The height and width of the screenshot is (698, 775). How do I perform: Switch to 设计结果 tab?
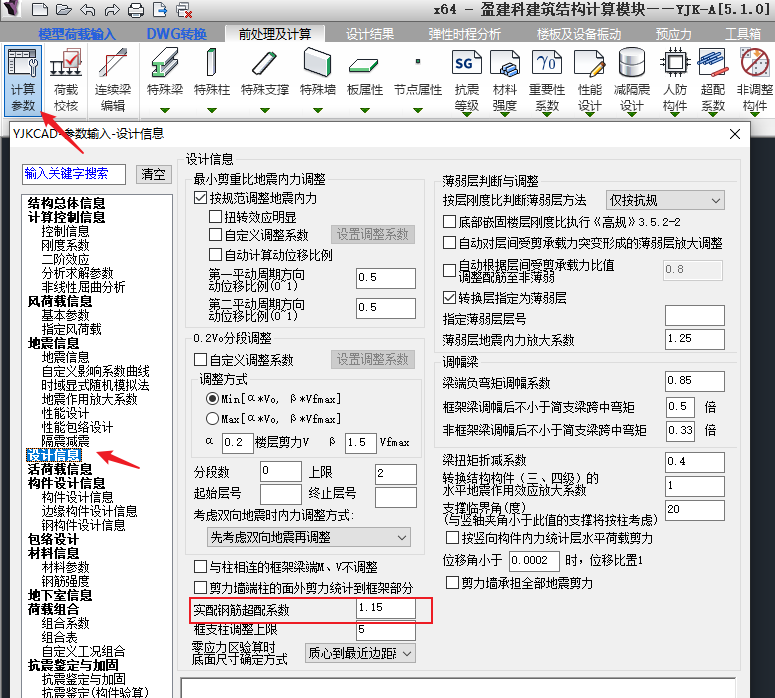pyautogui.click(x=370, y=34)
